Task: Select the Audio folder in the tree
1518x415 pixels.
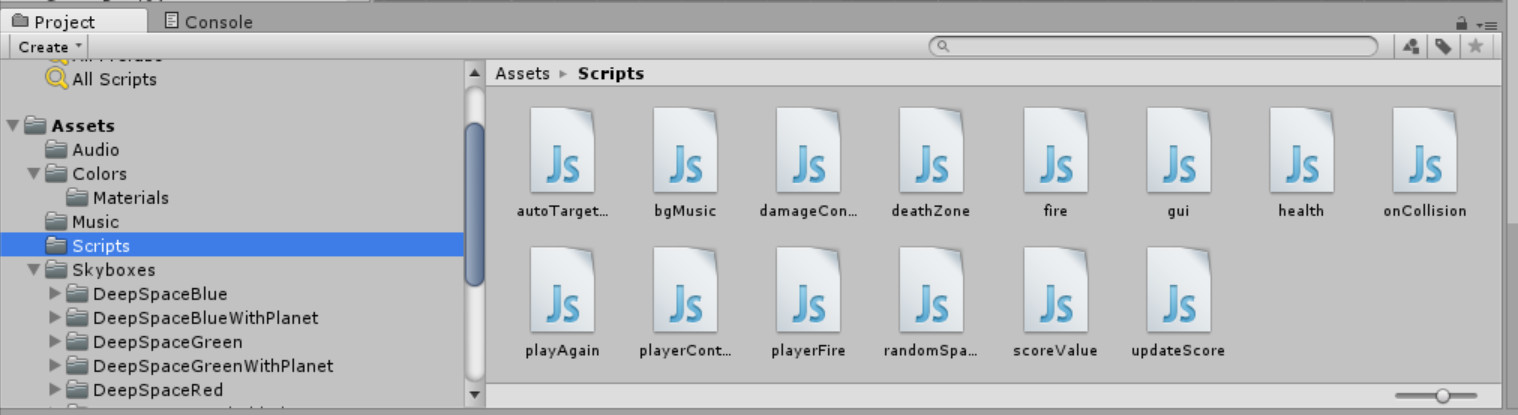Action: [83, 150]
